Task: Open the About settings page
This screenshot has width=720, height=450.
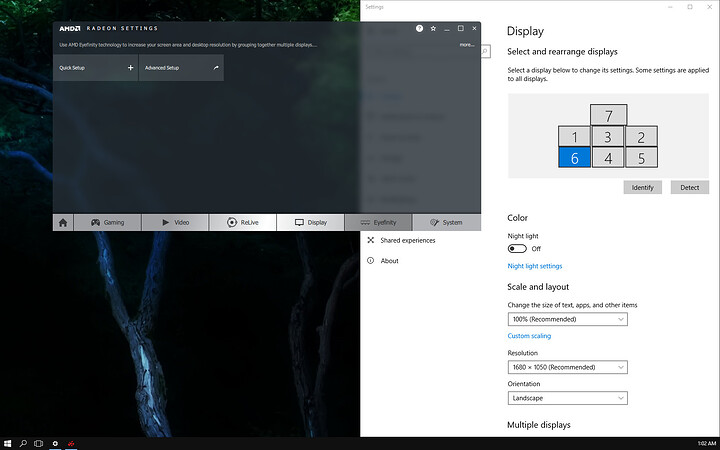Action: tap(389, 260)
